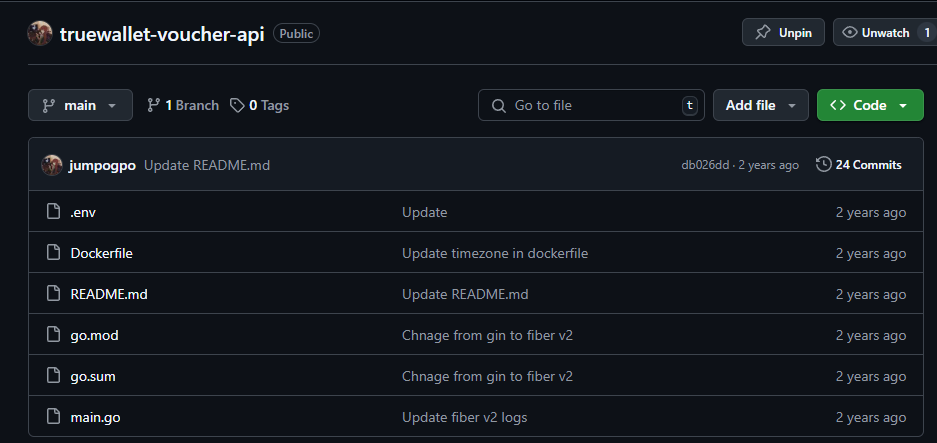Click the tag icon next to 0 Tags

[x=237, y=106]
